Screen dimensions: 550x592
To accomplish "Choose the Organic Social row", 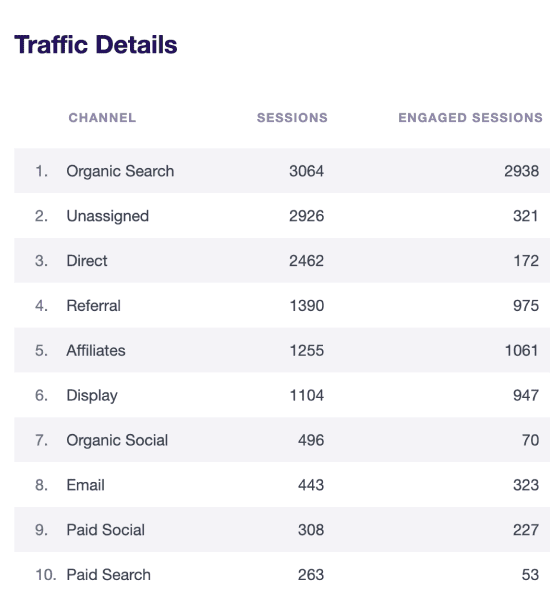I will pos(282,440).
